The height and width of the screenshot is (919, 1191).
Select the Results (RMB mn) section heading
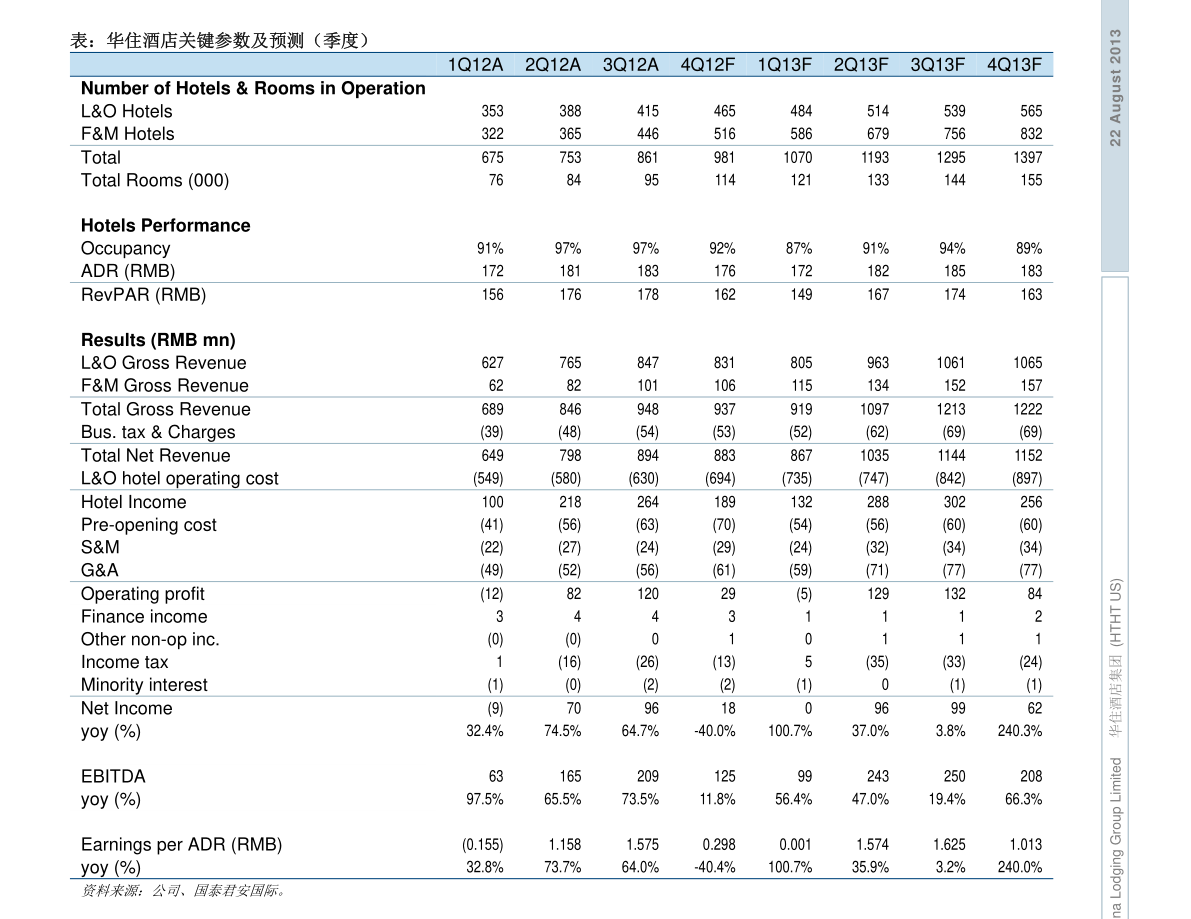[158, 340]
